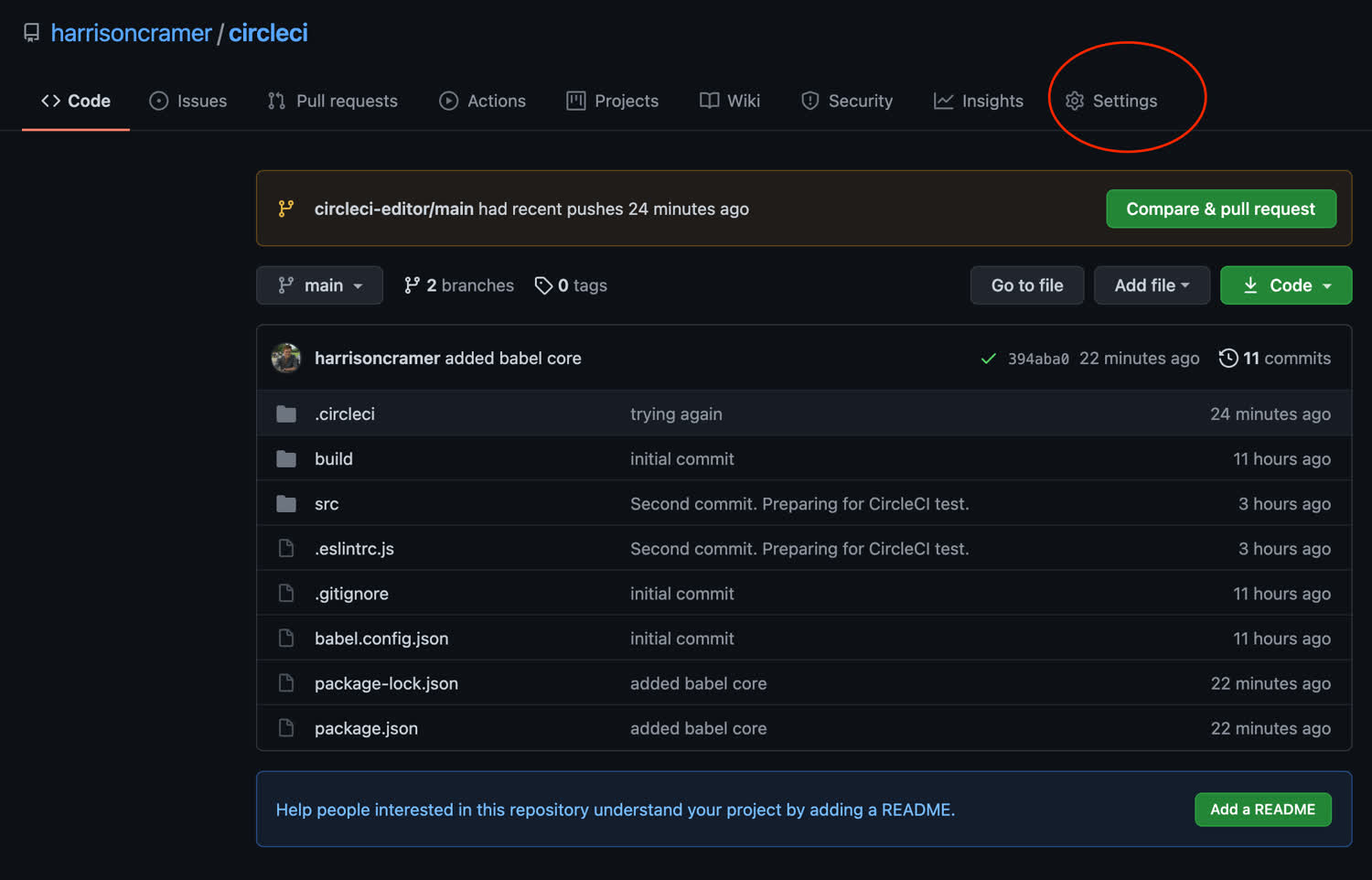Switch to the Code tab
Screen dimensions: 1372x880
coord(76,101)
